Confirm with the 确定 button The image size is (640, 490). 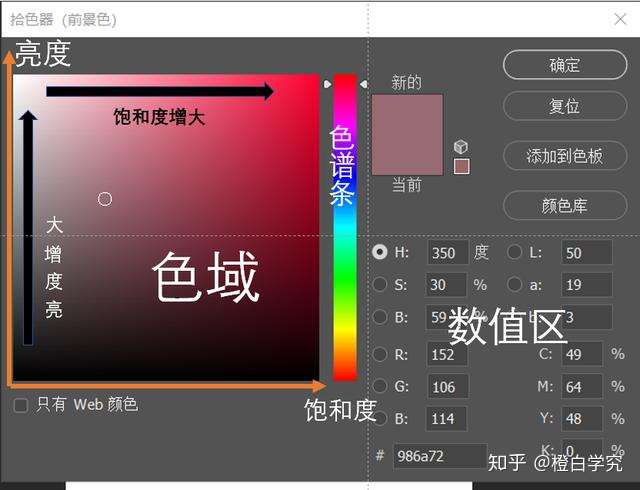pos(565,65)
